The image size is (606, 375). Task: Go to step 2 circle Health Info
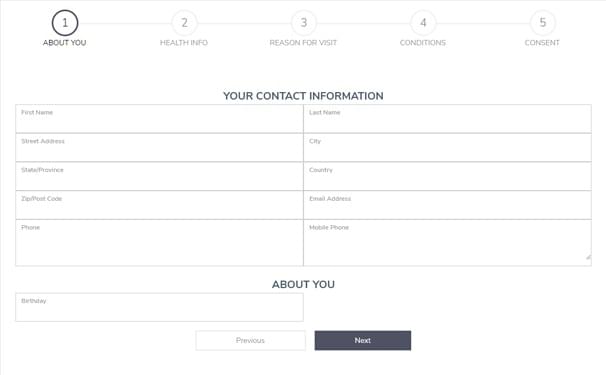184,23
